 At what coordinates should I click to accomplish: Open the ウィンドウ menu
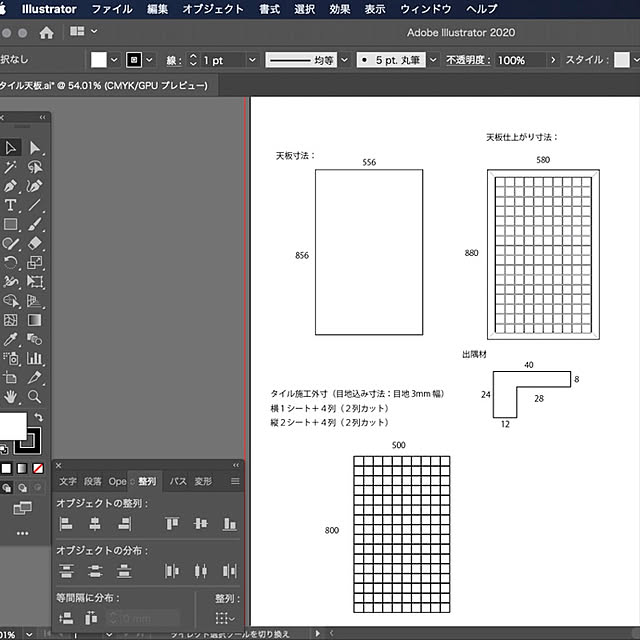click(426, 9)
